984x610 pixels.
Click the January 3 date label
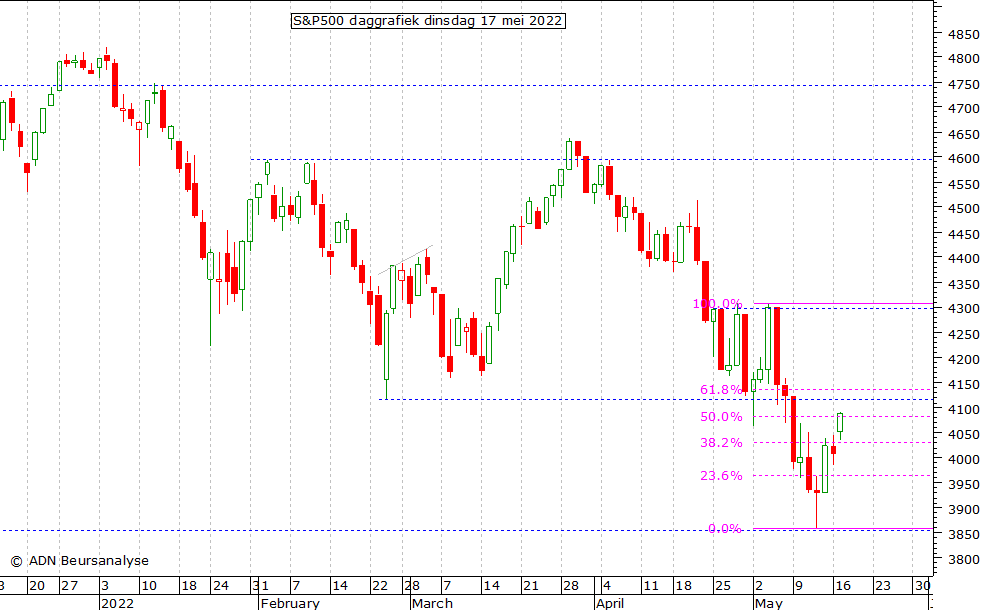pyautogui.click(x=105, y=586)
